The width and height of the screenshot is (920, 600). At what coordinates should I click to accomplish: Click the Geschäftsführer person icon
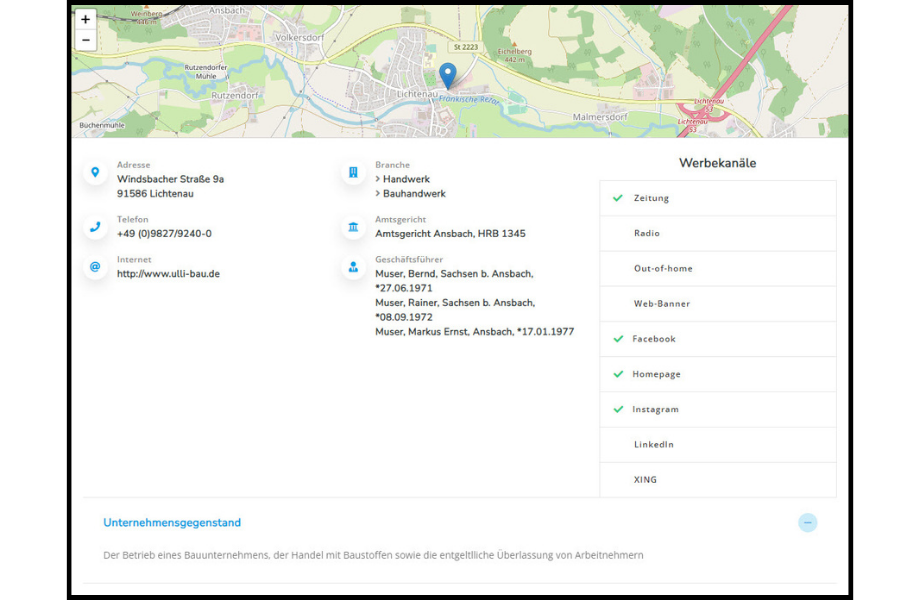[x=353, y=267]
